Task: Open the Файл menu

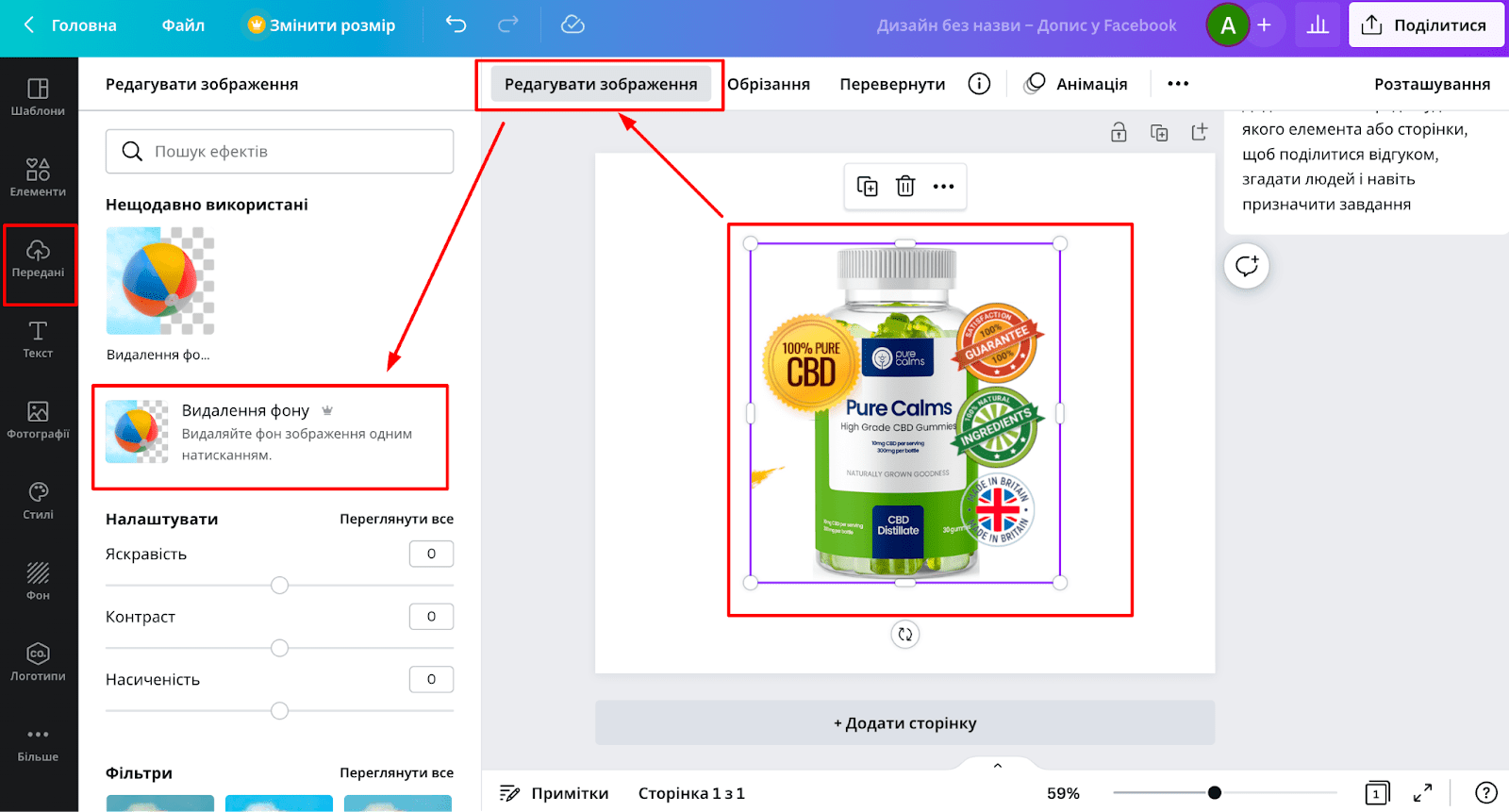Action: (183, 25)
